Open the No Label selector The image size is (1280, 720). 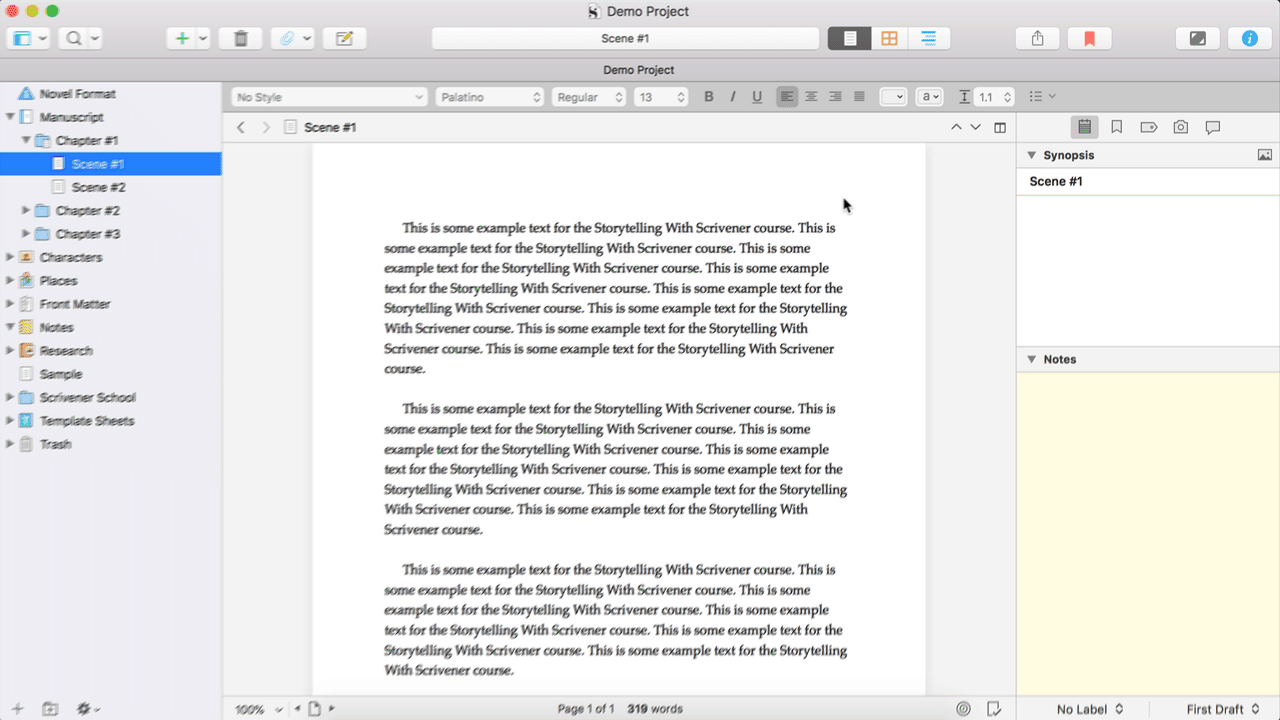click(x=1090, y=709)
